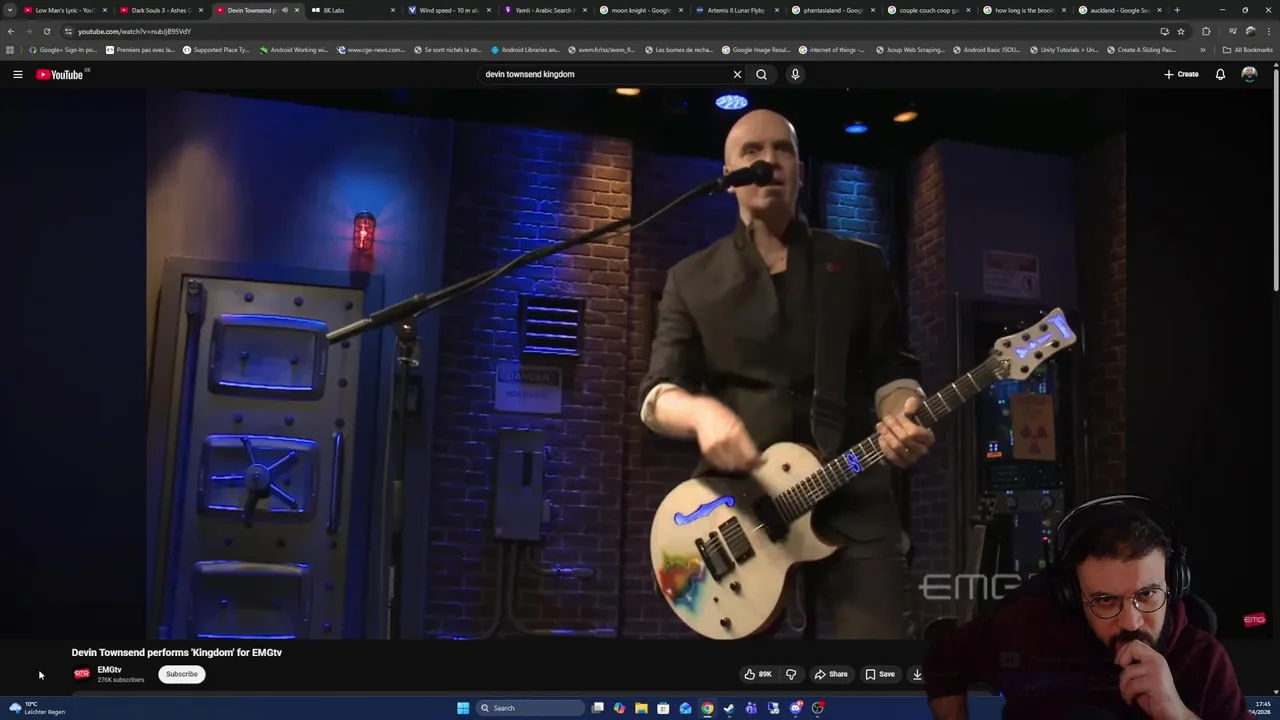The image size is (1280, 720).
Task: Like the video with 89K thumbs up
Action: click(759, 674)
